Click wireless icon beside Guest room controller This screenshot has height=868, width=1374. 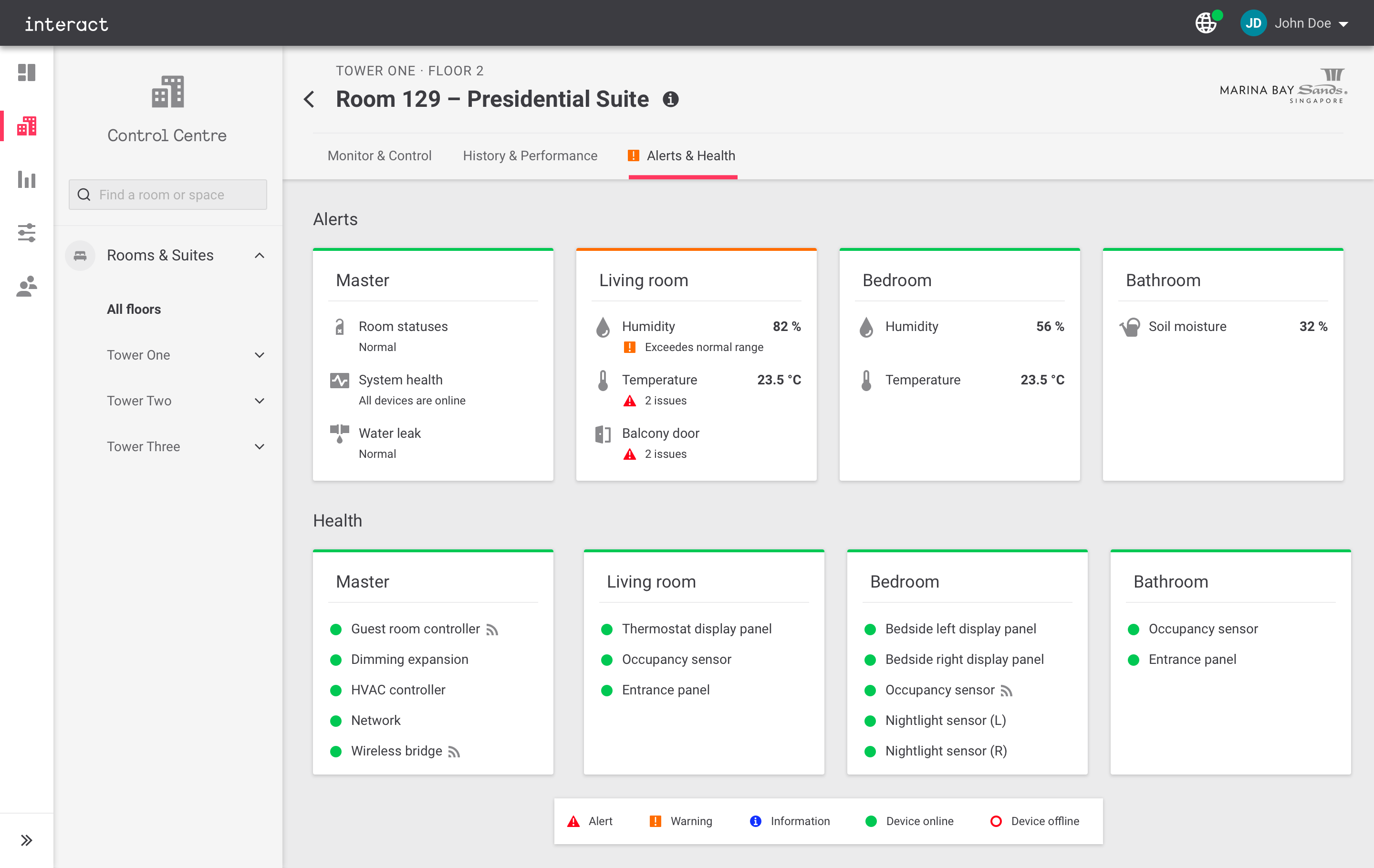[x=492, y=629]
